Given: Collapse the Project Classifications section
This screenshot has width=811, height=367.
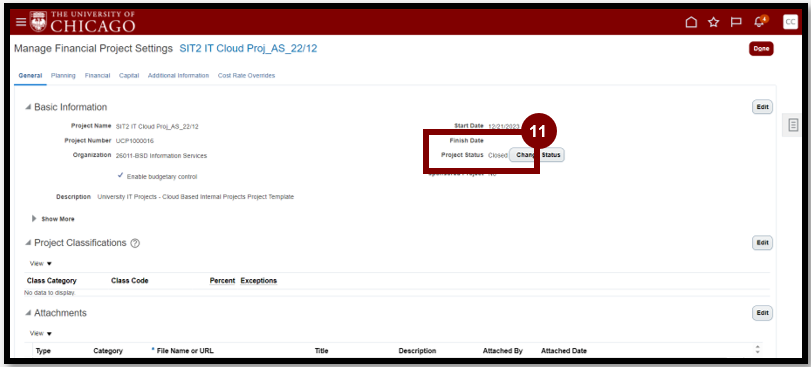Looking at the screenshot, I should coord(28,243).
